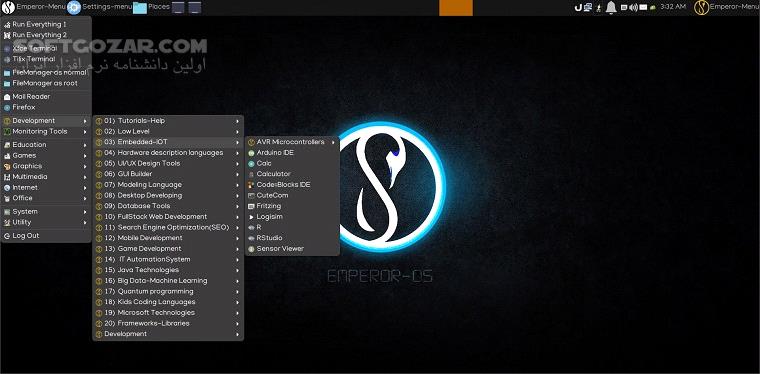The width and height of the screenshot is (760, 374).
Task: Open 16) Big Data-Machine Learning
Action: tap(168, 280)
